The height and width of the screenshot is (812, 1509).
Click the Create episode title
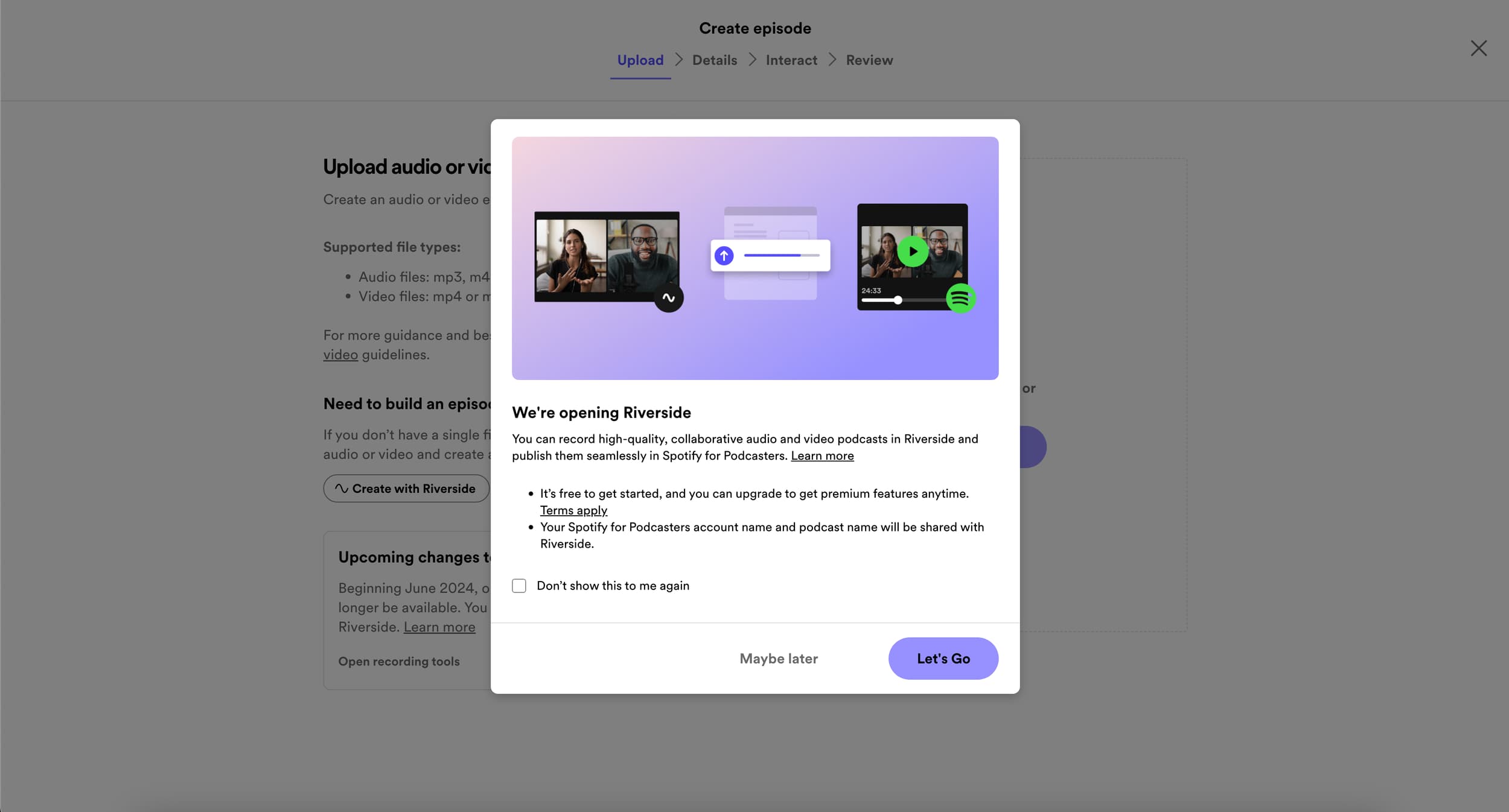(x=754, y=28)
